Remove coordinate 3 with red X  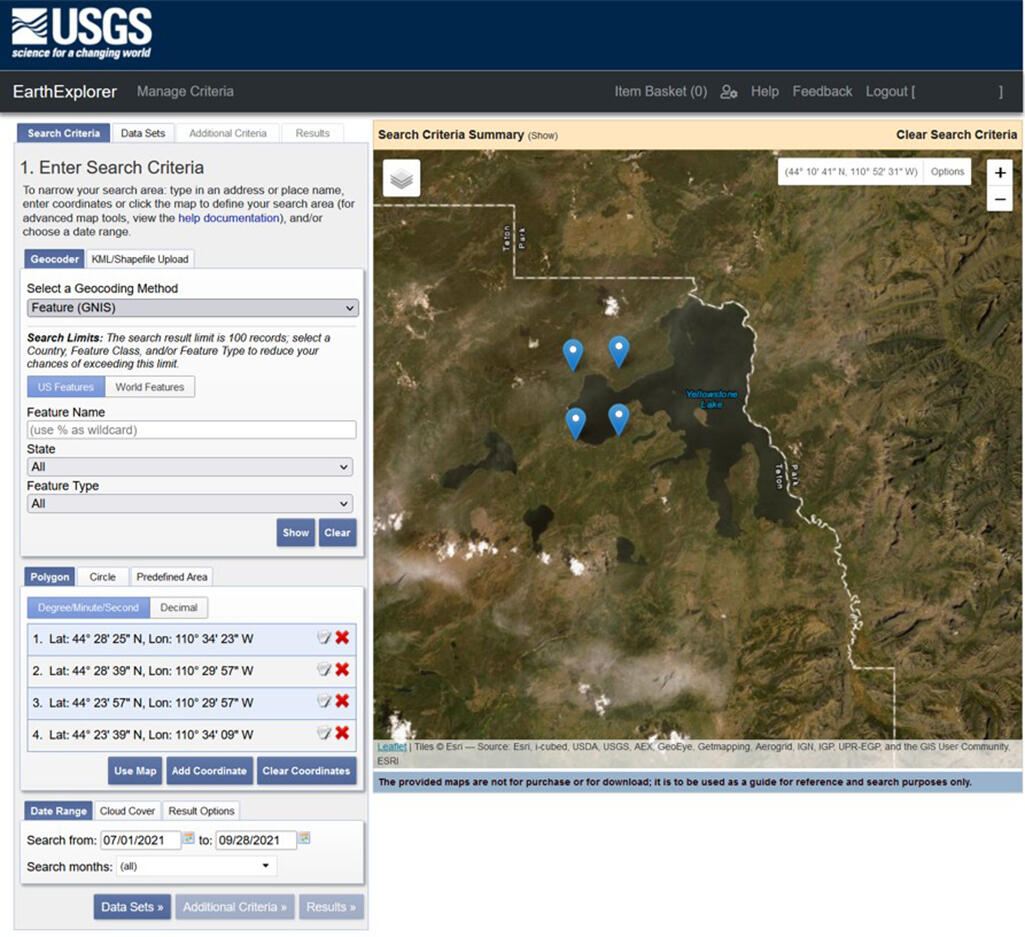click(342, 701)
